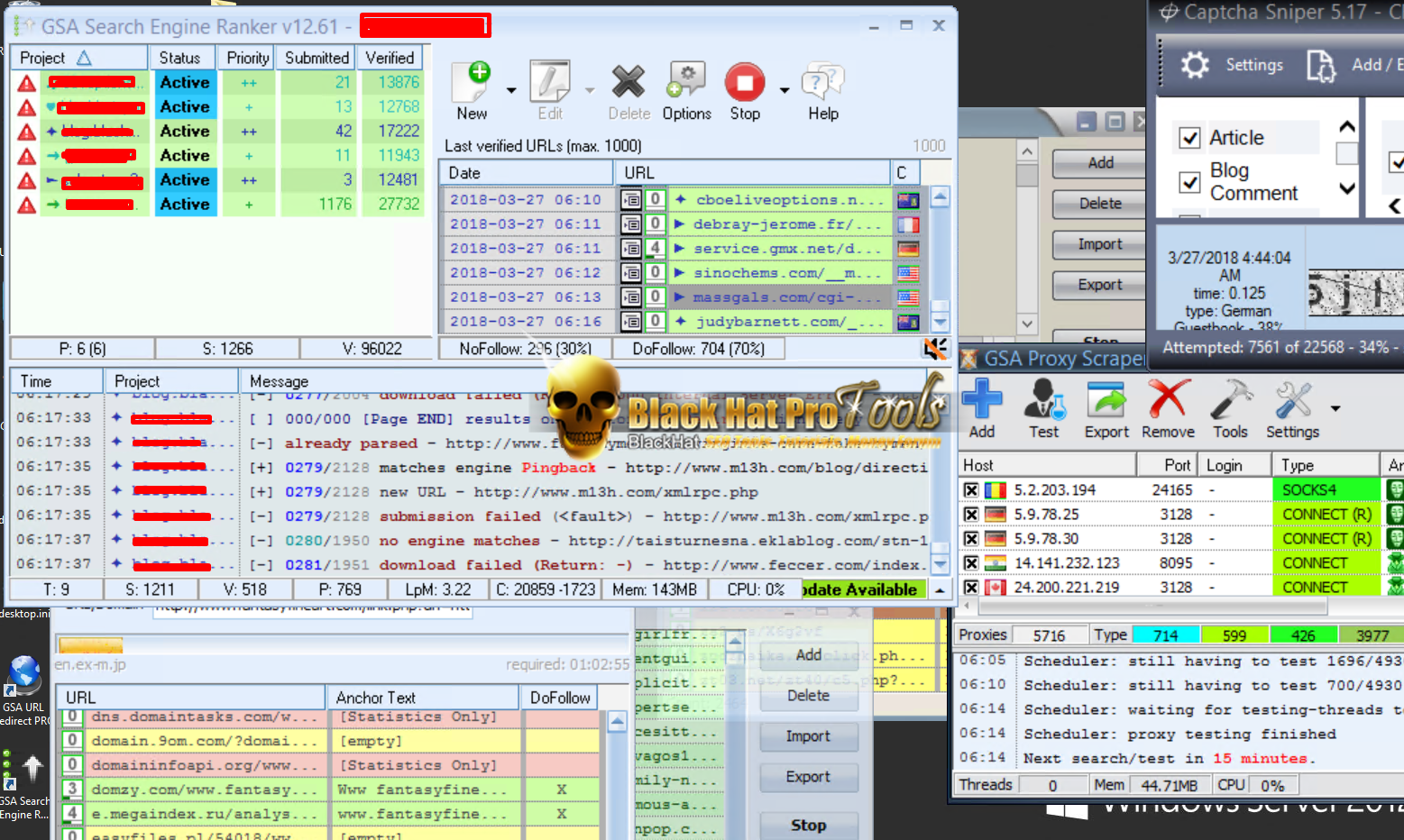This screenshot has width=1404, height=840.
Task: Click the GSA URL Redirect desktop icon
Action: tap(23, 677)
